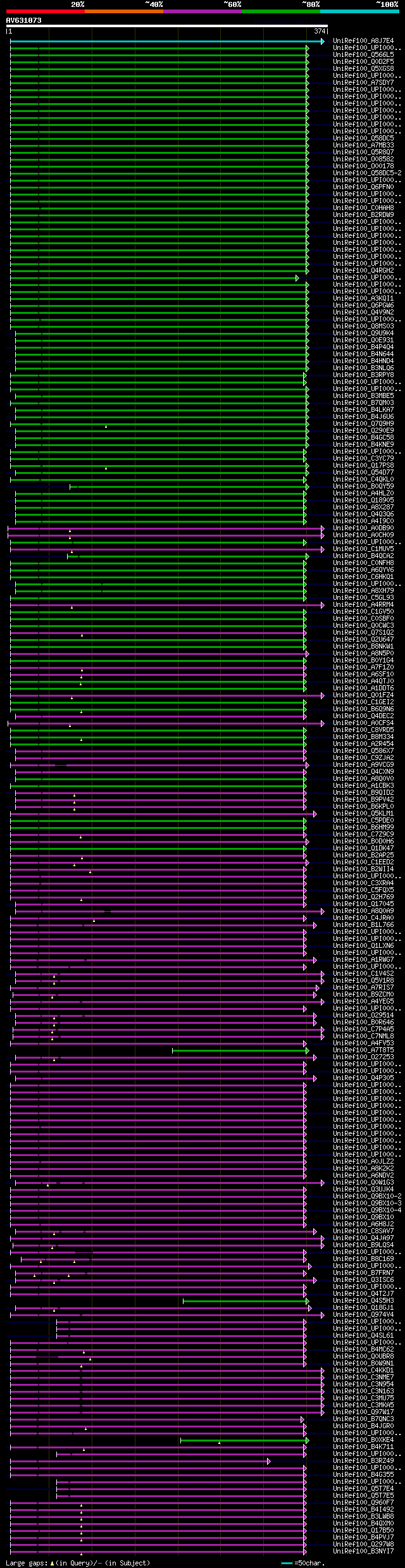Image resolution: width=405 pixels, height=1568 pixels.
Task: Select hit label UniRef100_A9VCG9
Action: click(363, 765)
